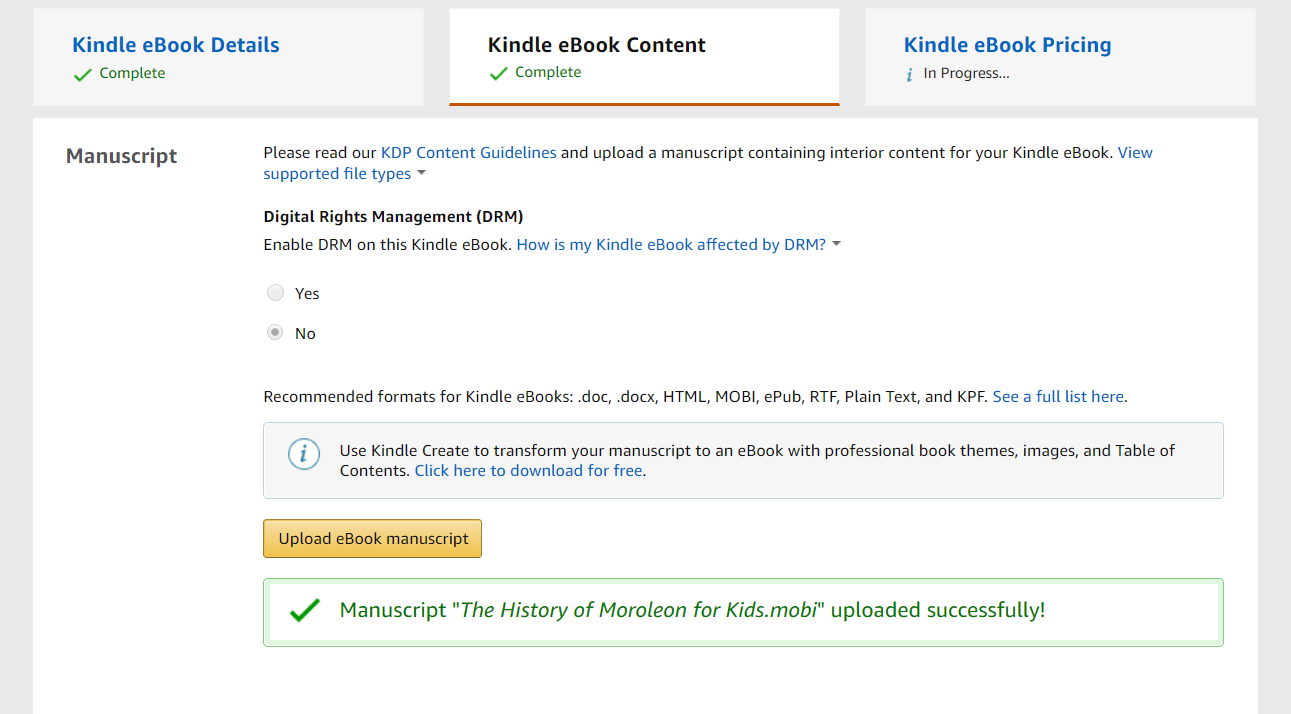
Task: Open the KDP Content Guidelines link
Action: click(x=468, y=153)
